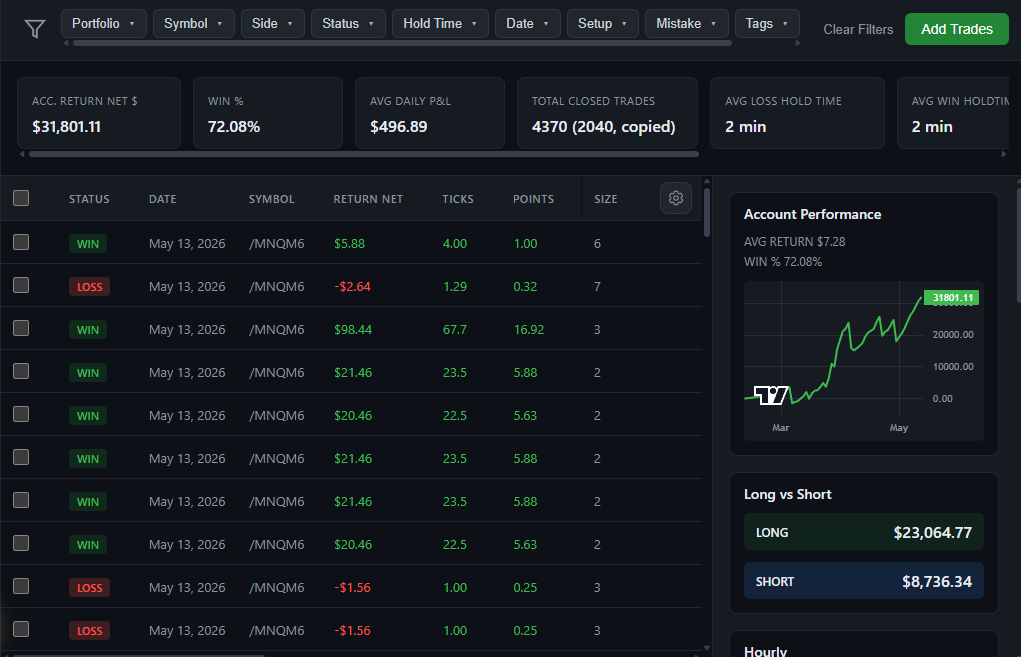
Task: Click the Add Trades button
Action: pos(957,29)
